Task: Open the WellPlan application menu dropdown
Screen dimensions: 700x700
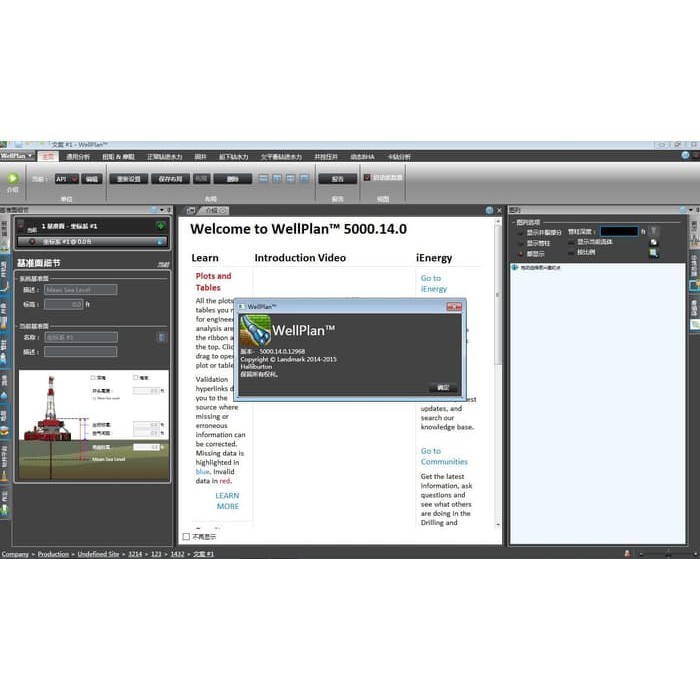Action: [x=17, y=156]
